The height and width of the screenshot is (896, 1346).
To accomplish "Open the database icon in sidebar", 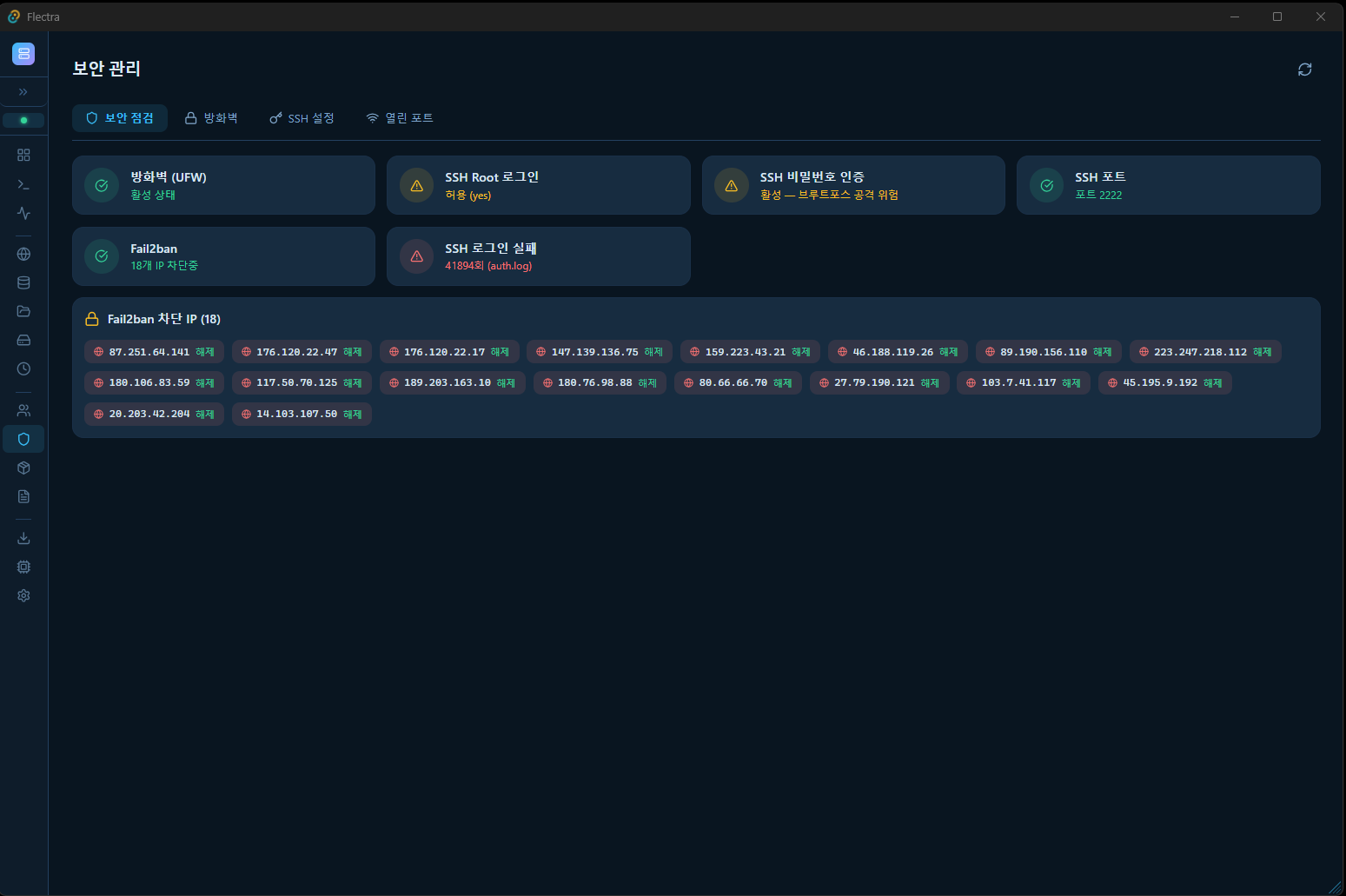I will (23, 282).
